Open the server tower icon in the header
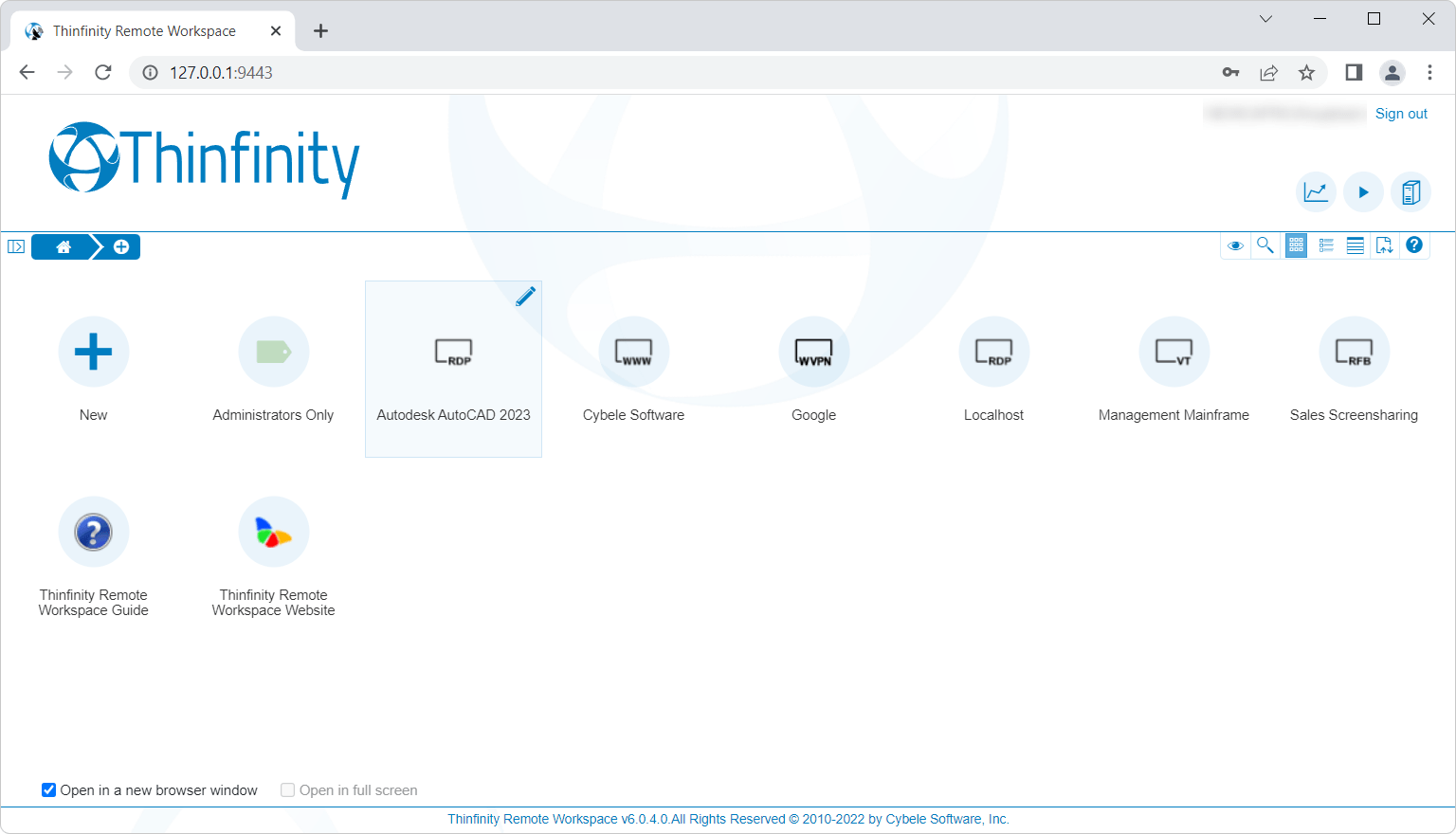The width and height of the screenshot is (1456, 834). pos(1410,192)
